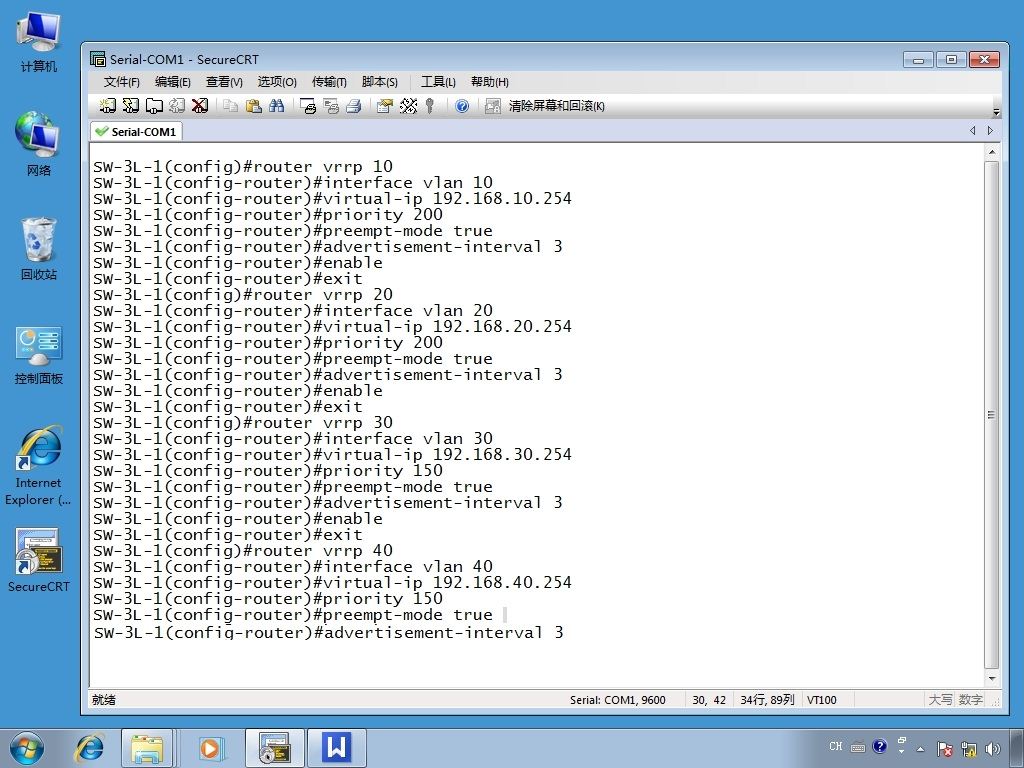This screenshot has width=1024, height=768.
Task: Click the media player taskbar icon
Action: click(210, 748)
